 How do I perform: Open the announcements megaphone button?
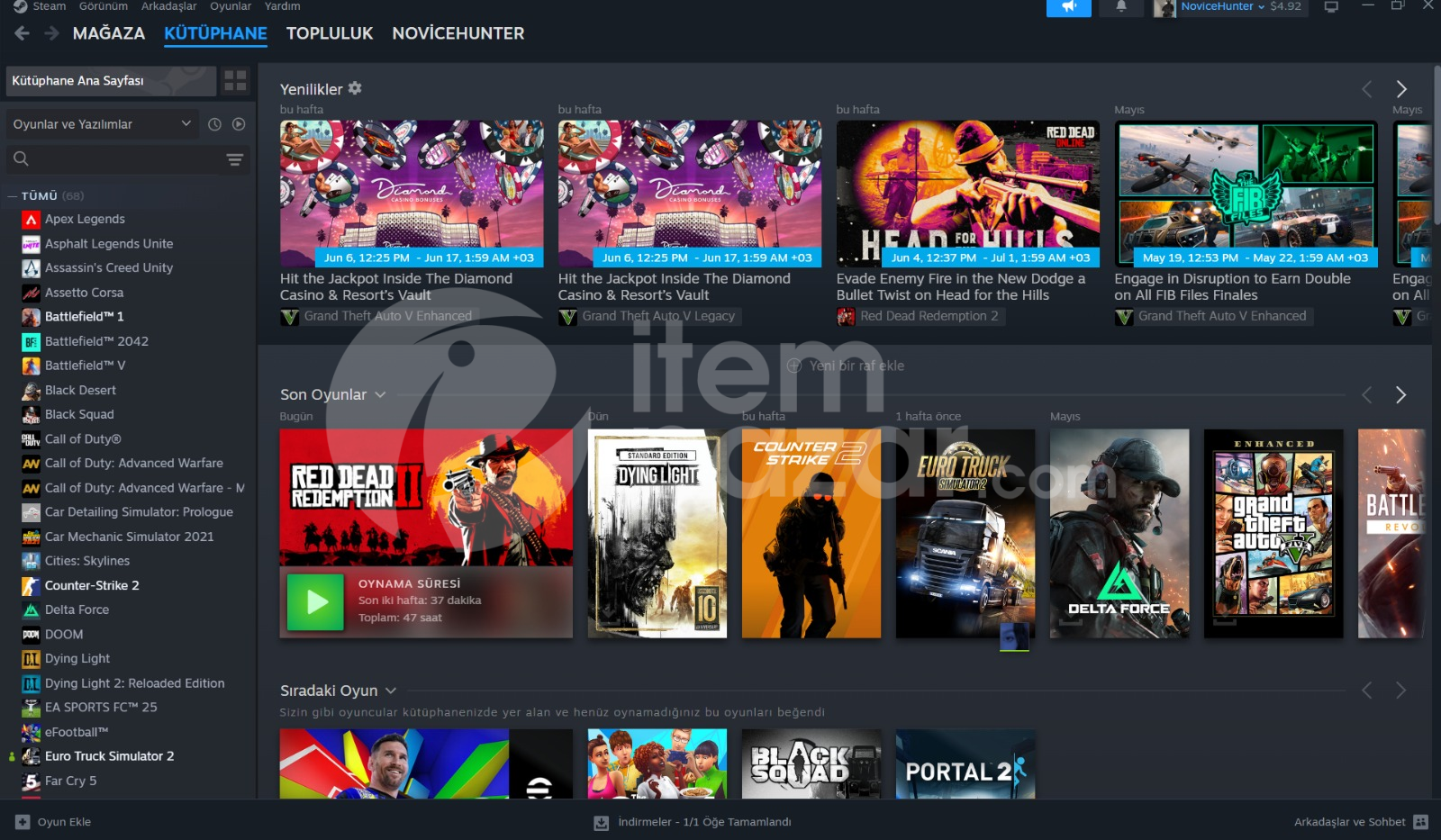pyautogui.click(x=1069, y=7)
